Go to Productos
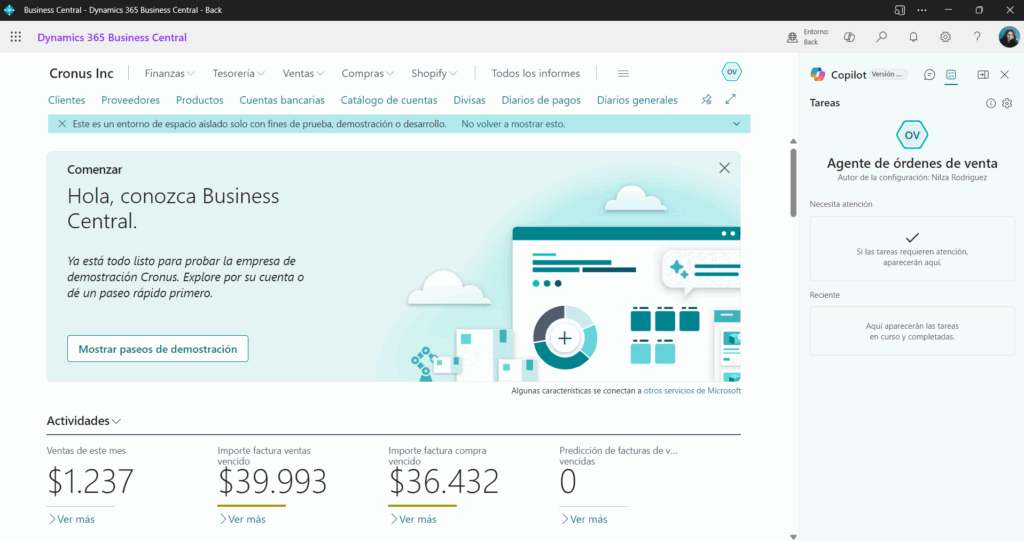 [199, 100]
